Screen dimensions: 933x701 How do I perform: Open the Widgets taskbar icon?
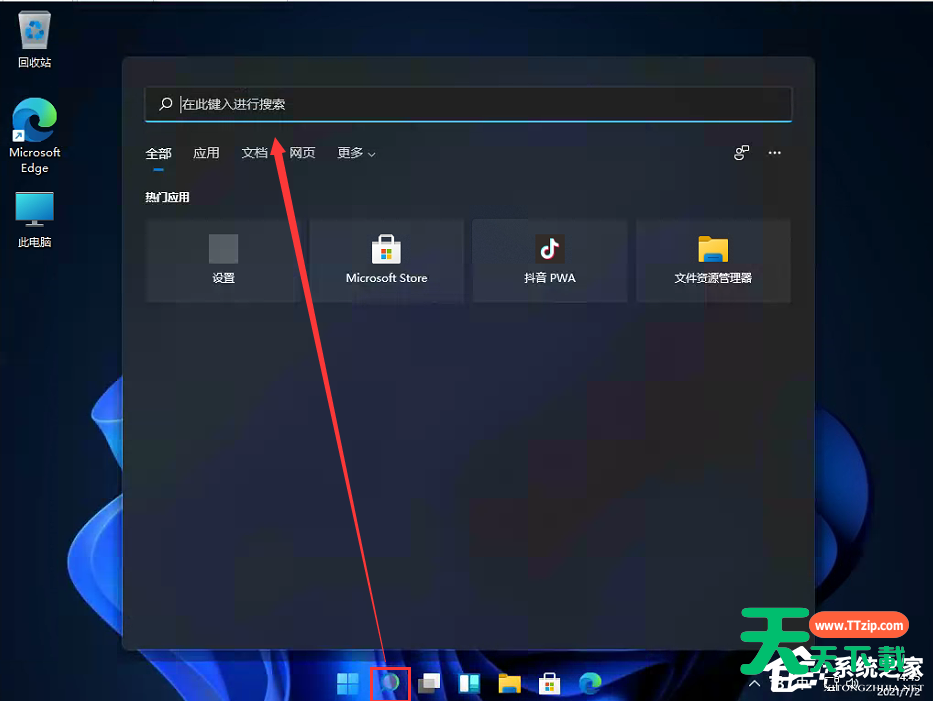point(469,684)
